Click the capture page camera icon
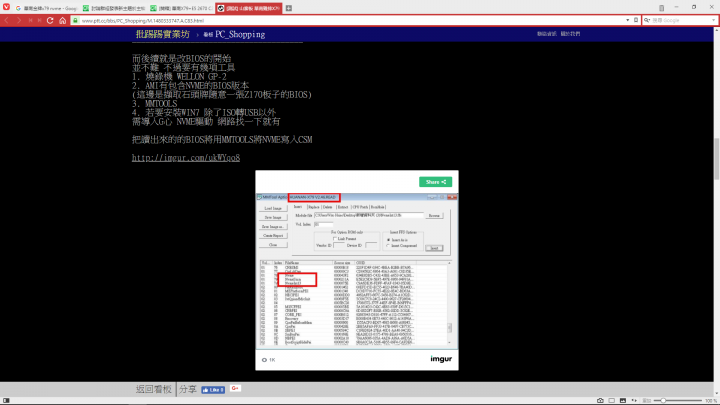The image size is (720, 405). pyautogui.click(x=600, y=401)
